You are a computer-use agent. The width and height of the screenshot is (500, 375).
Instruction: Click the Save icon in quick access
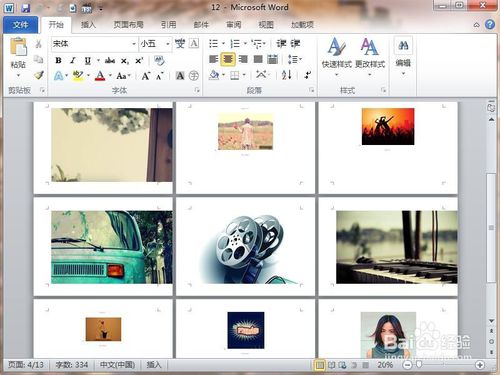(x=25, y=8)
